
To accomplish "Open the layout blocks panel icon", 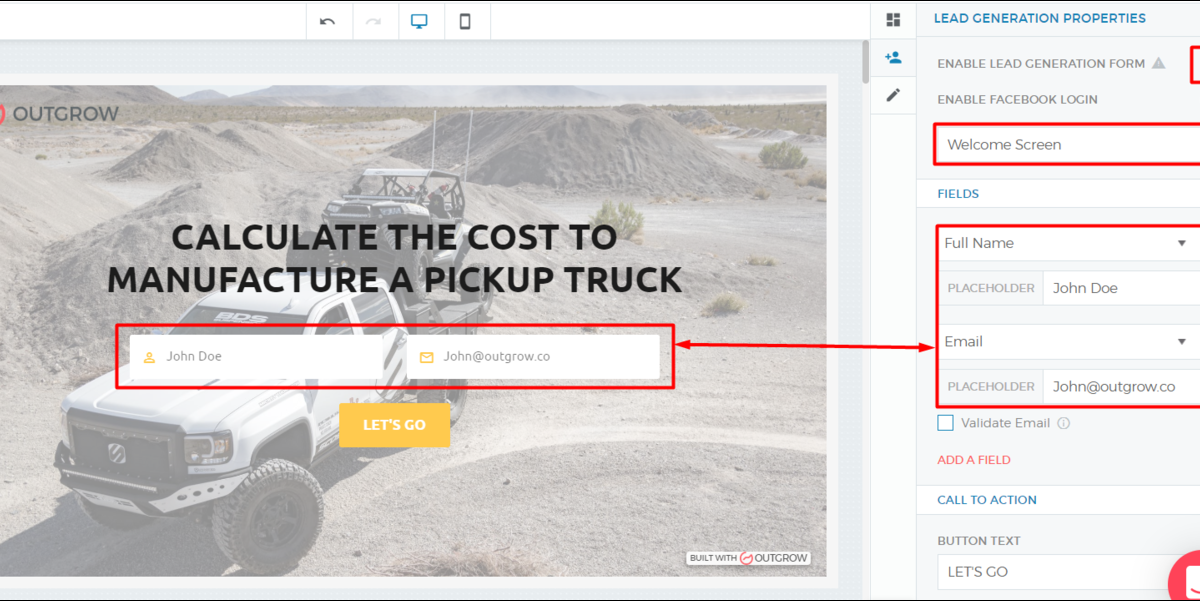I will [893, 20].
